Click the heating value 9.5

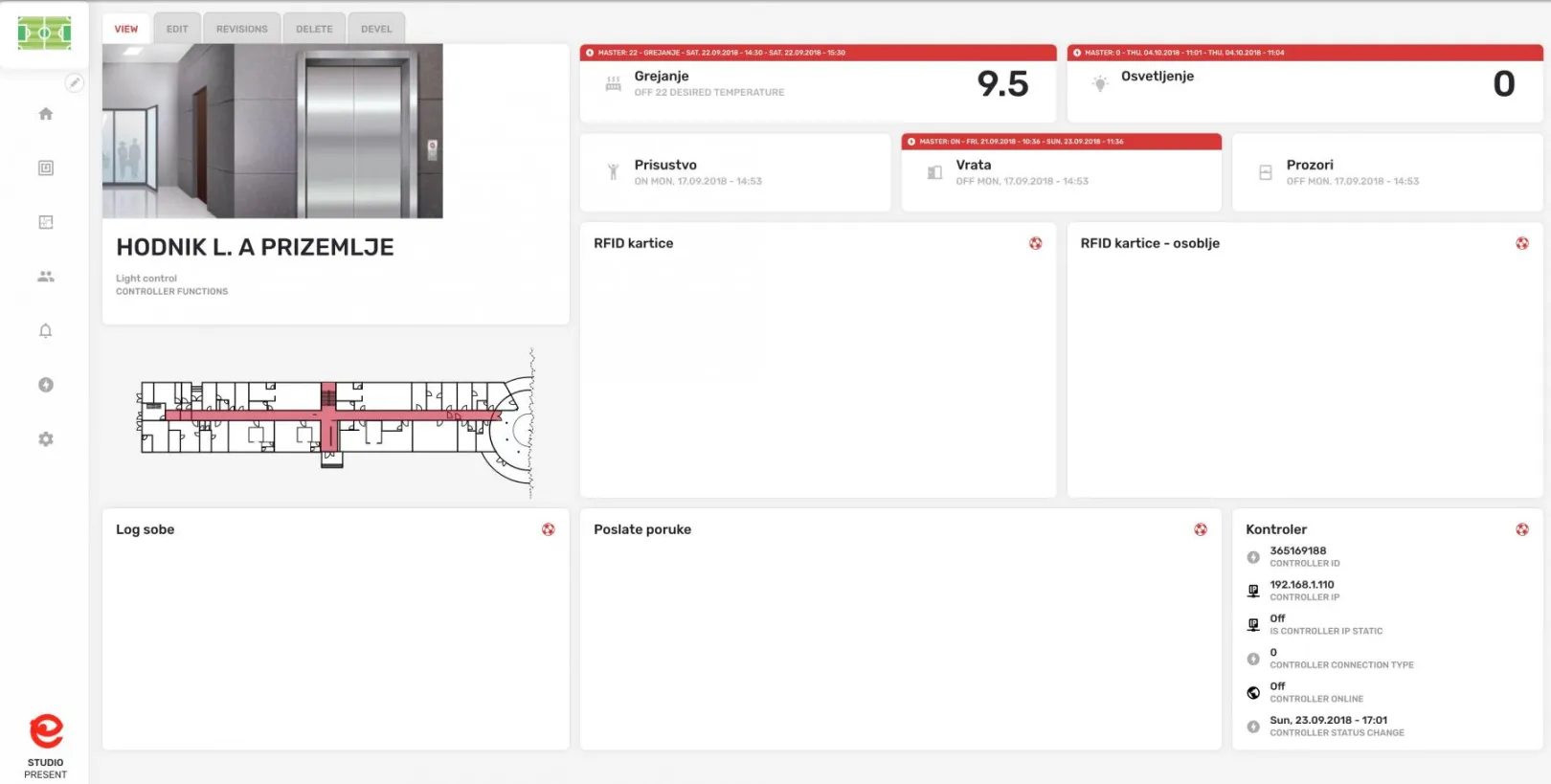(1002, 84)
